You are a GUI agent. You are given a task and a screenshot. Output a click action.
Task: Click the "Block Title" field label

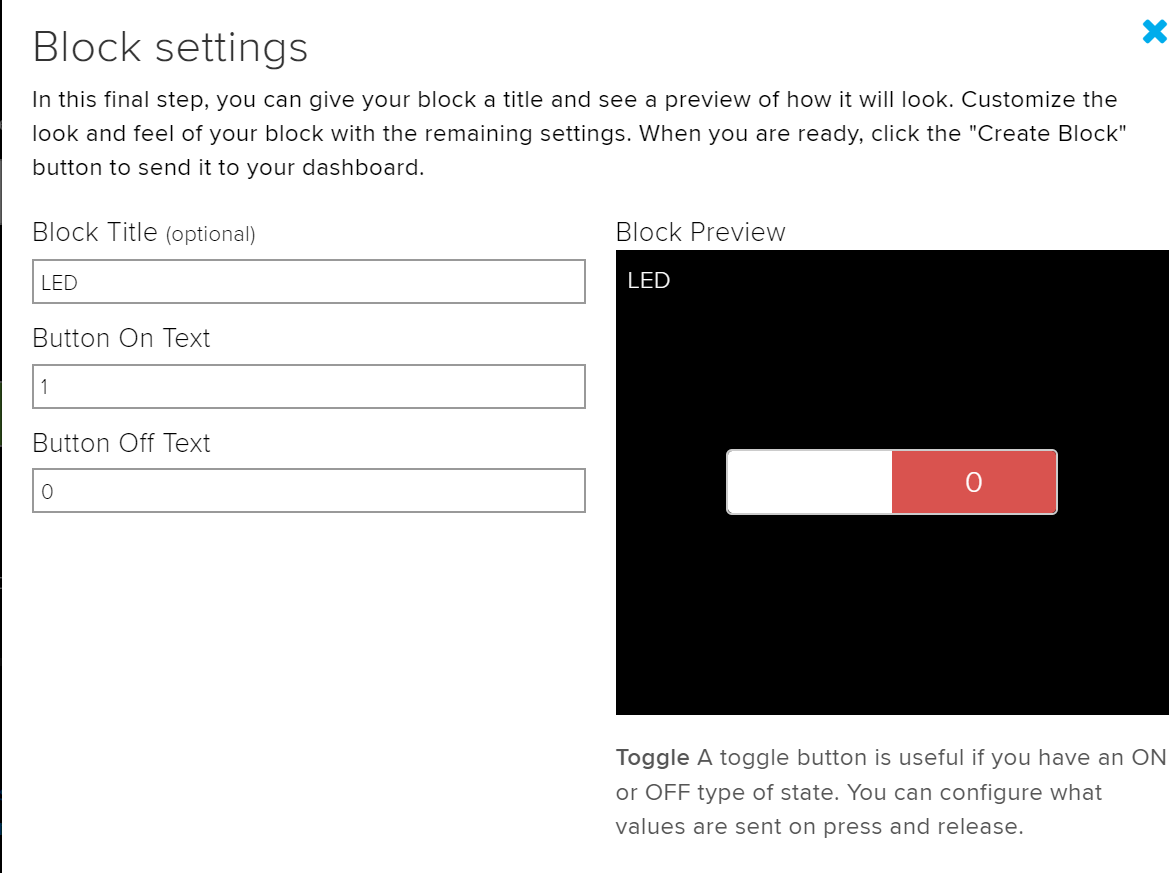click(x=95, y=232)
